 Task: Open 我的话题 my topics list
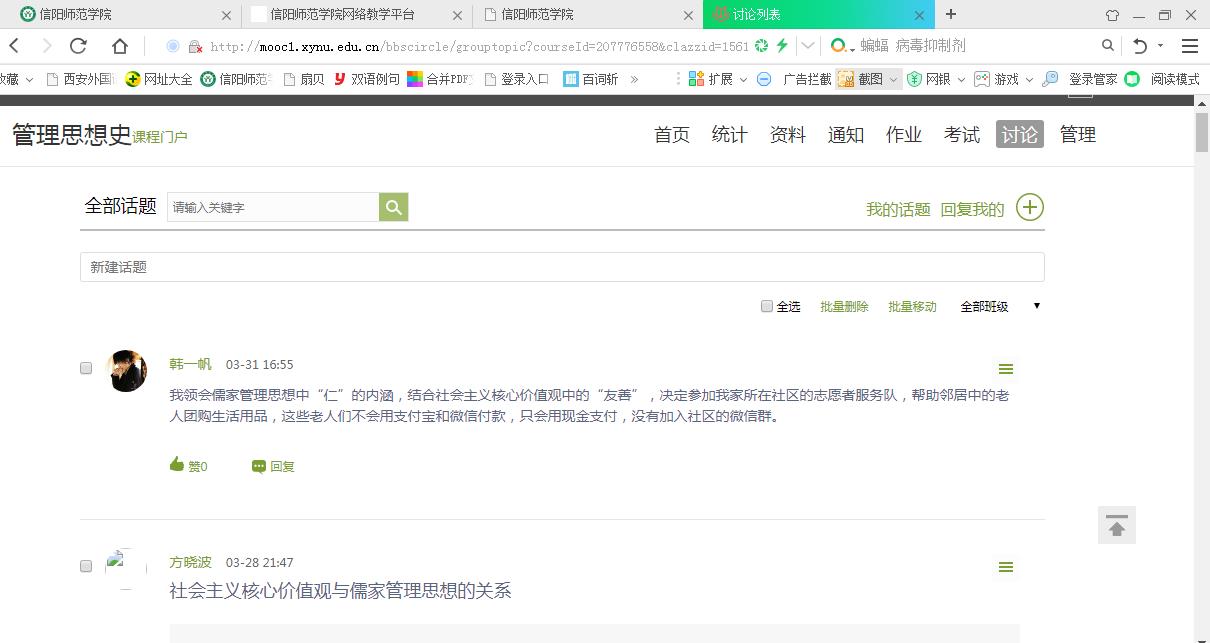896,209
